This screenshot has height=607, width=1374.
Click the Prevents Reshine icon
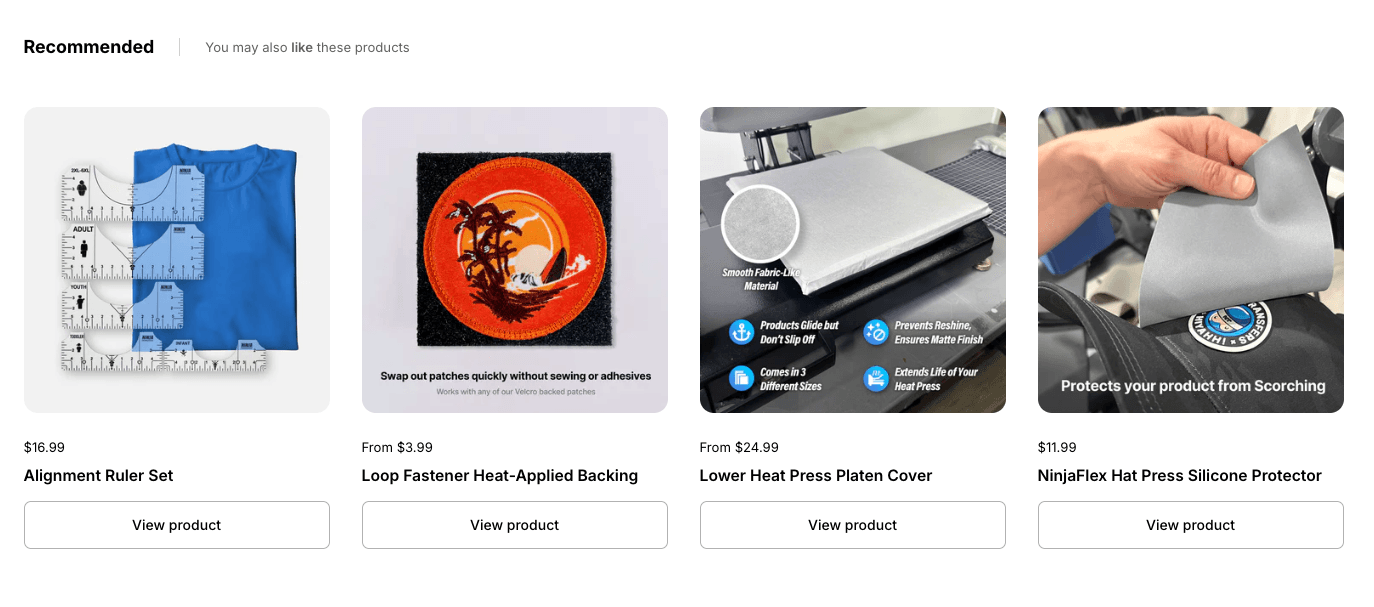pos(876,332)
